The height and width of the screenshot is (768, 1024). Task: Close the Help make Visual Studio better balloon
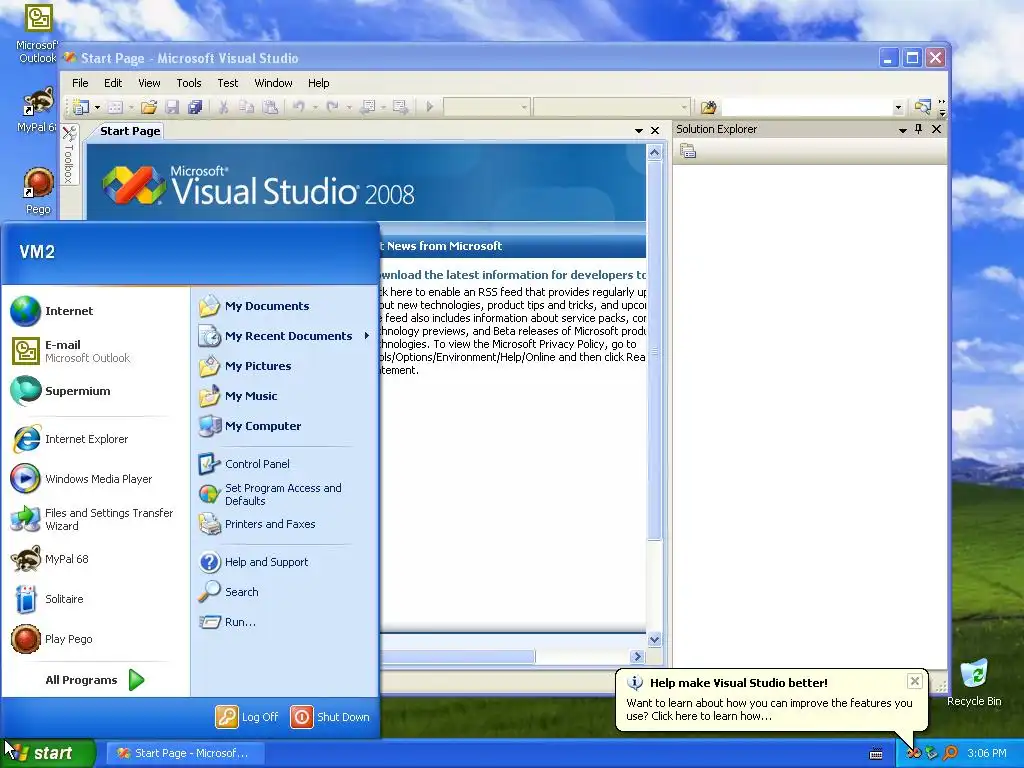(x=914, y=681)
